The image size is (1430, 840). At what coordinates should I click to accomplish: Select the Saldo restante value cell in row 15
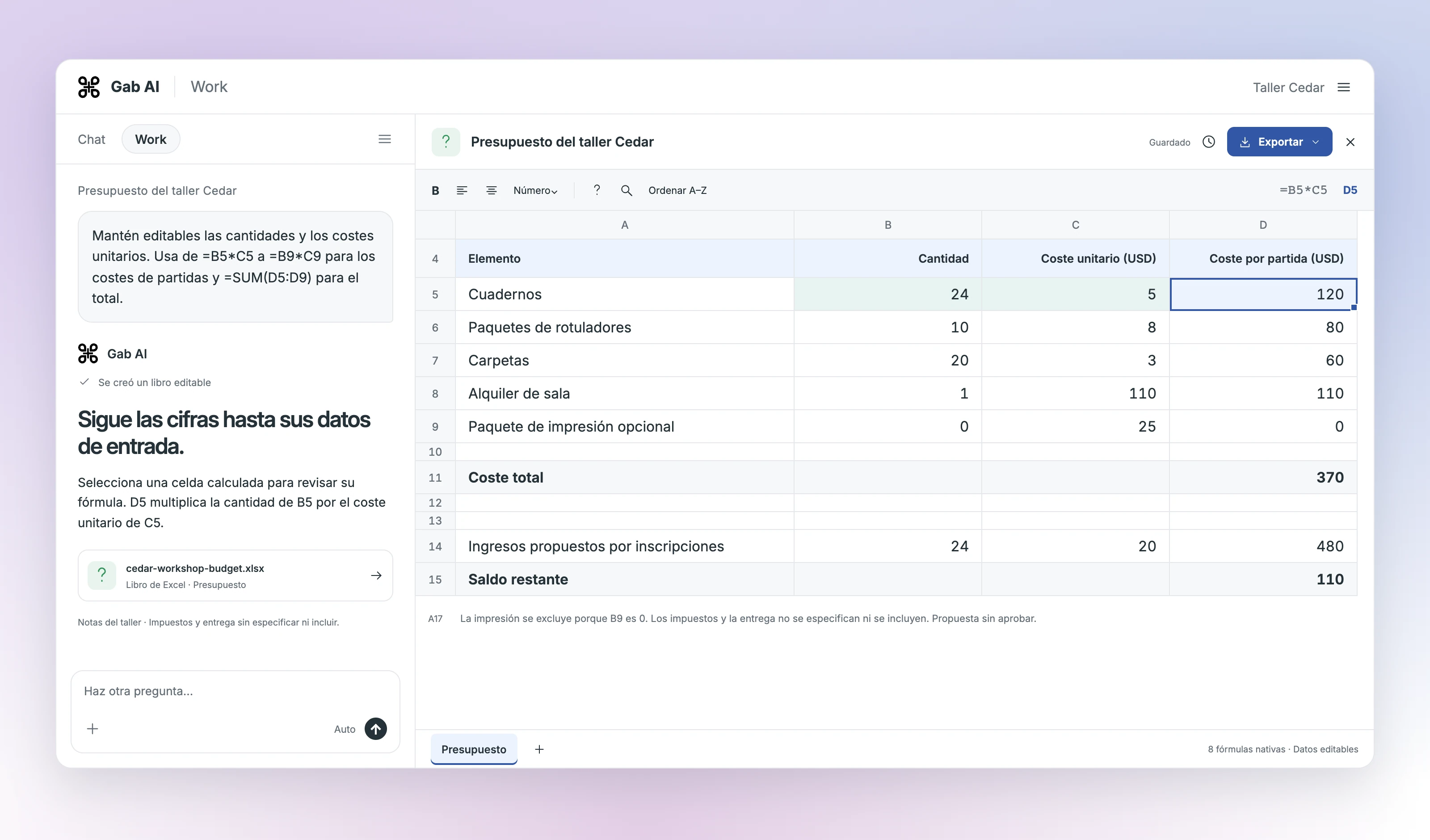pos(1263,580)
